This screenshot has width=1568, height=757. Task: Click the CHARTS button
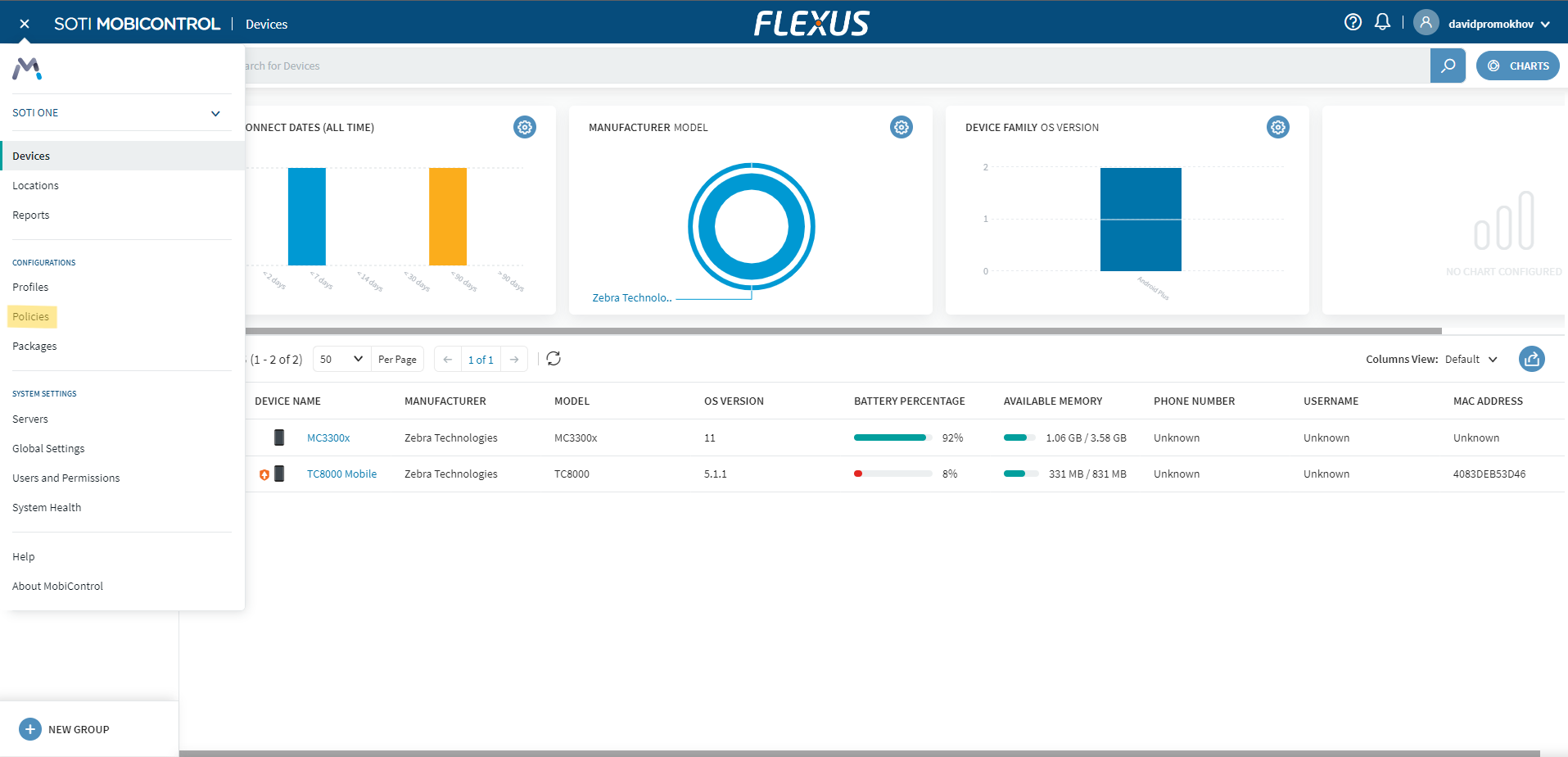pos(1517,66)
